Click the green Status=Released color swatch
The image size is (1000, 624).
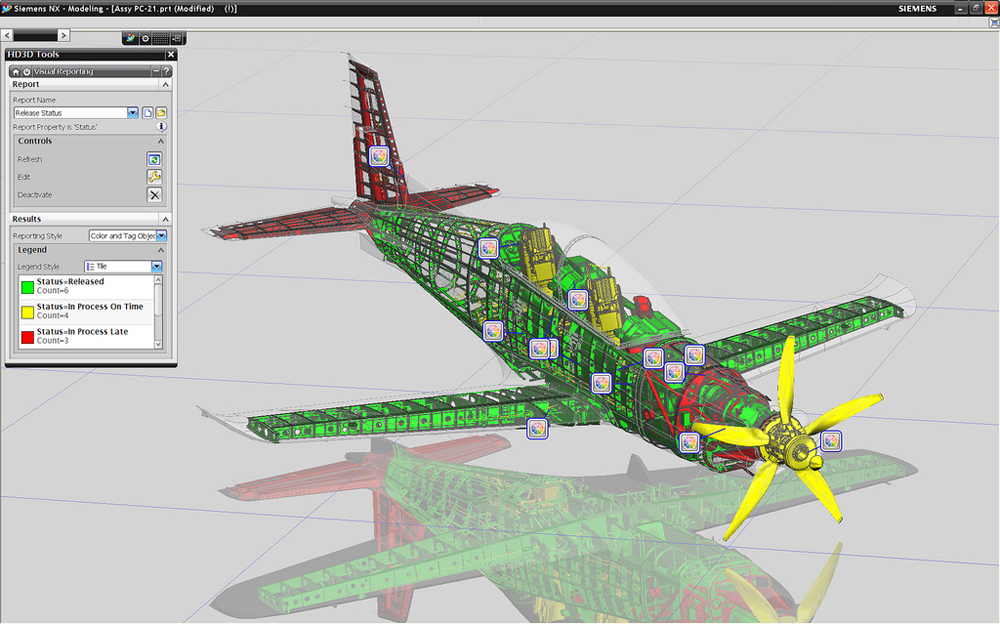point(27,287)
